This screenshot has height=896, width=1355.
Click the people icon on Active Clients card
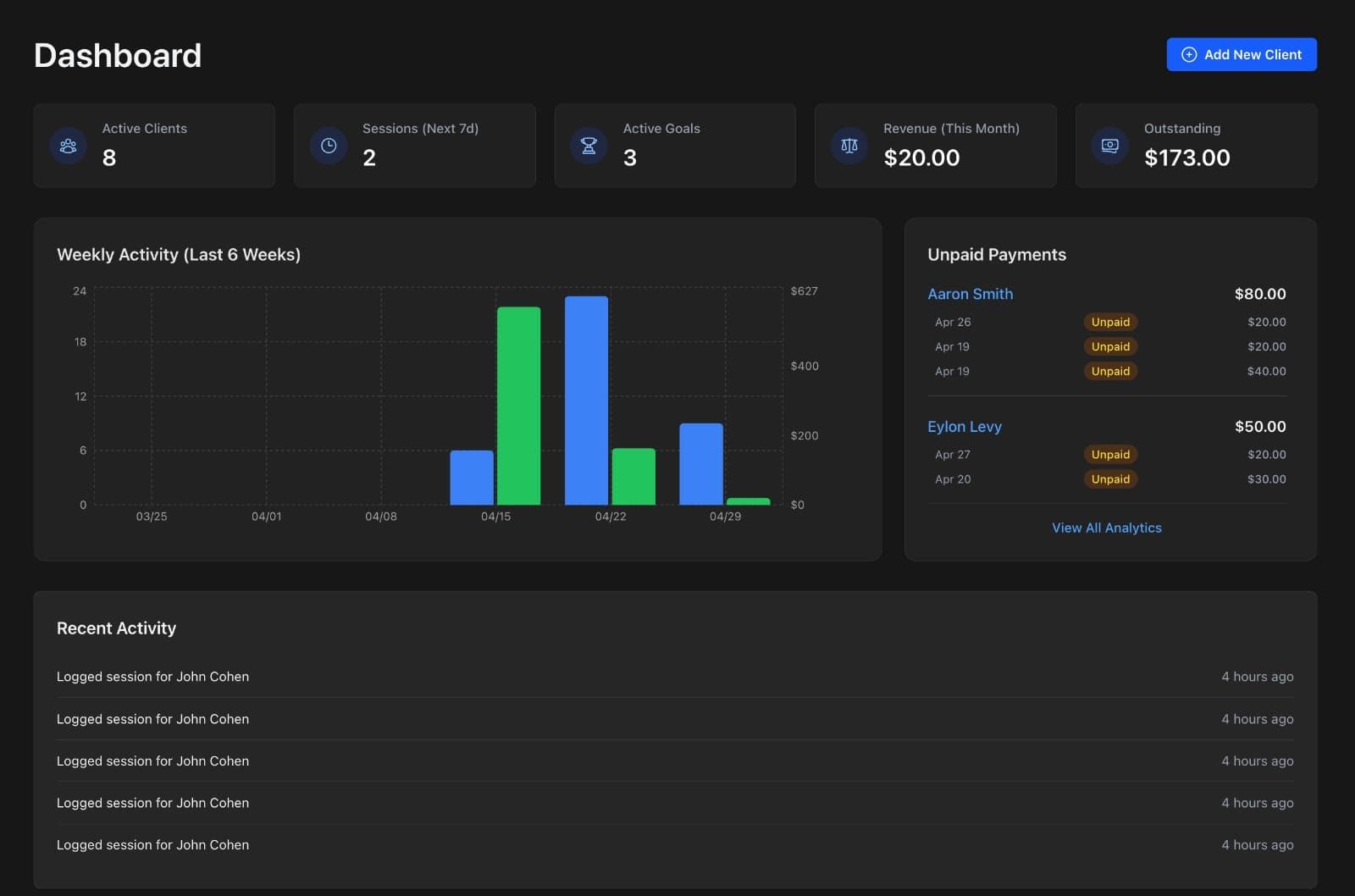(68, 145)
